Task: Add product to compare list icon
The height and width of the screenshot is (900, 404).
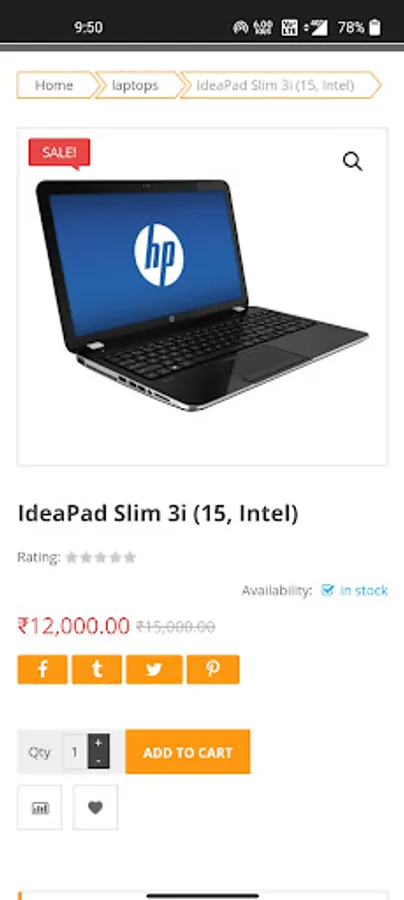Action: click(x=40, y=808)
